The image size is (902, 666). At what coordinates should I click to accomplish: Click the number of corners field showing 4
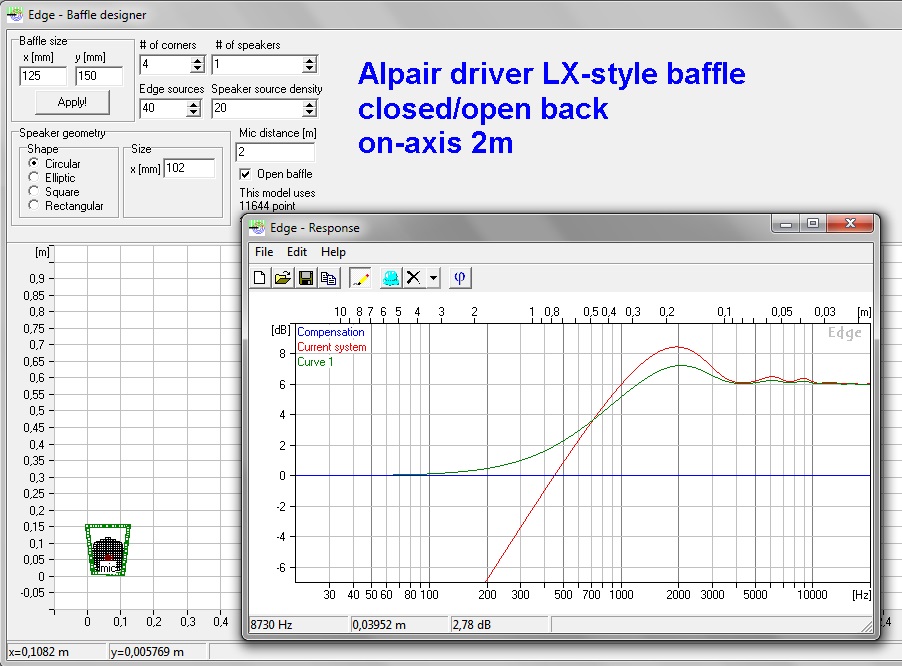coord(165,64)
